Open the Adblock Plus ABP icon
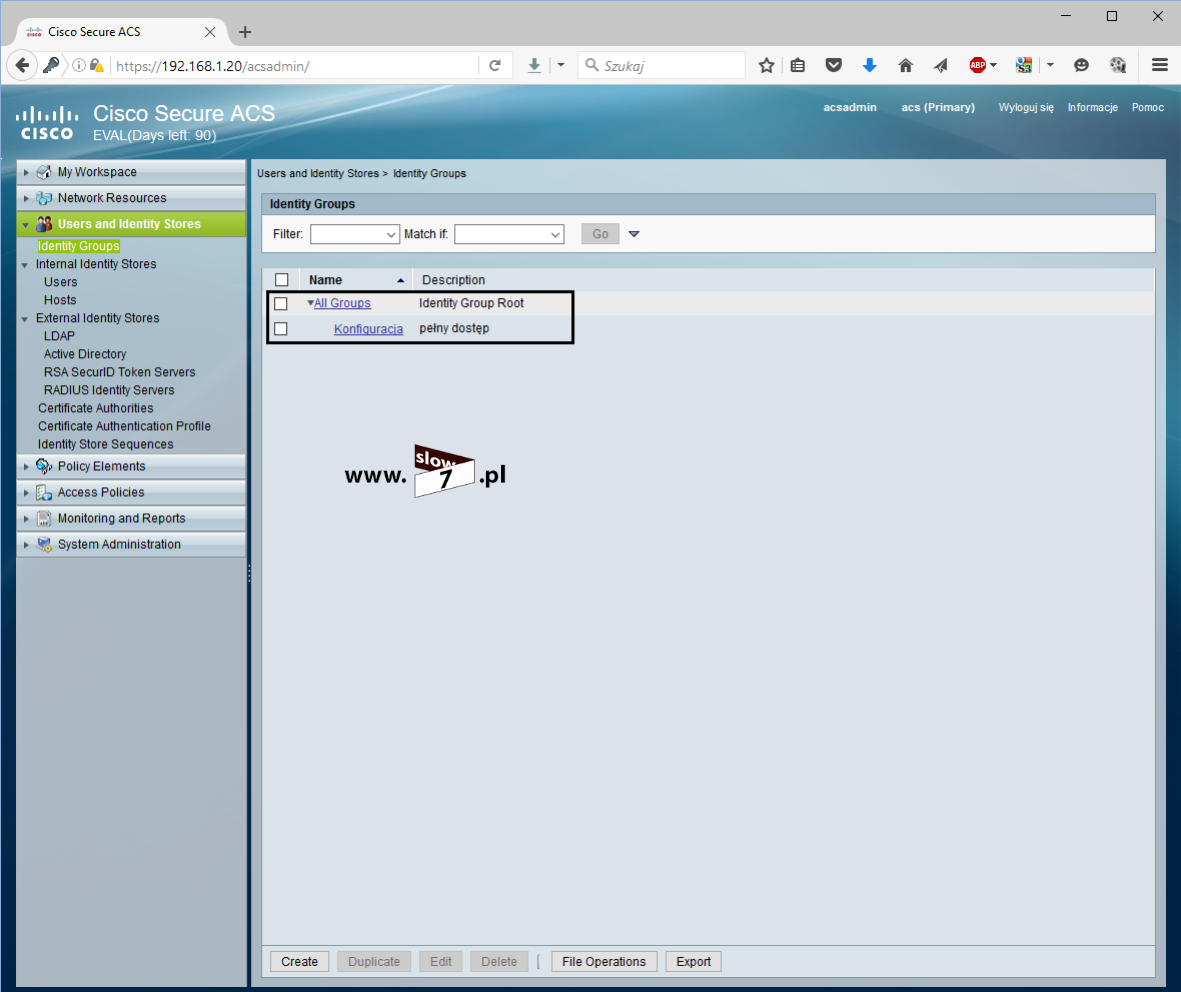This screenshot has width=1181, height=992. [978, 66]
